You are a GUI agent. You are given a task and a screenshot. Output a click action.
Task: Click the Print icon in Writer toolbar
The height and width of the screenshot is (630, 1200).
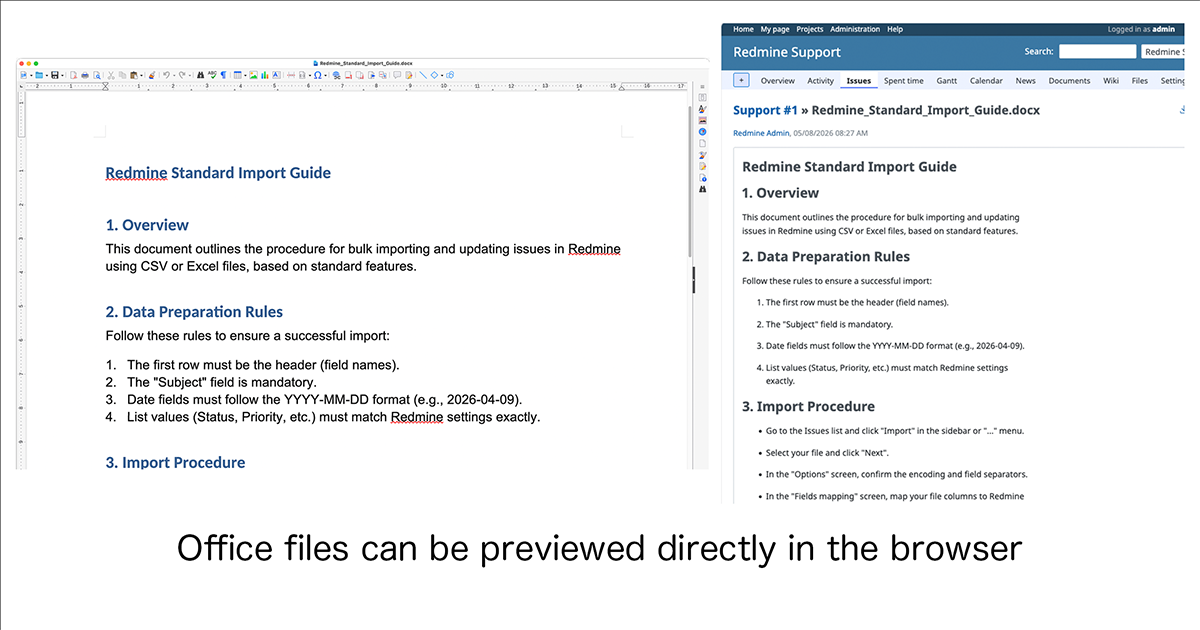coord(85,74)
